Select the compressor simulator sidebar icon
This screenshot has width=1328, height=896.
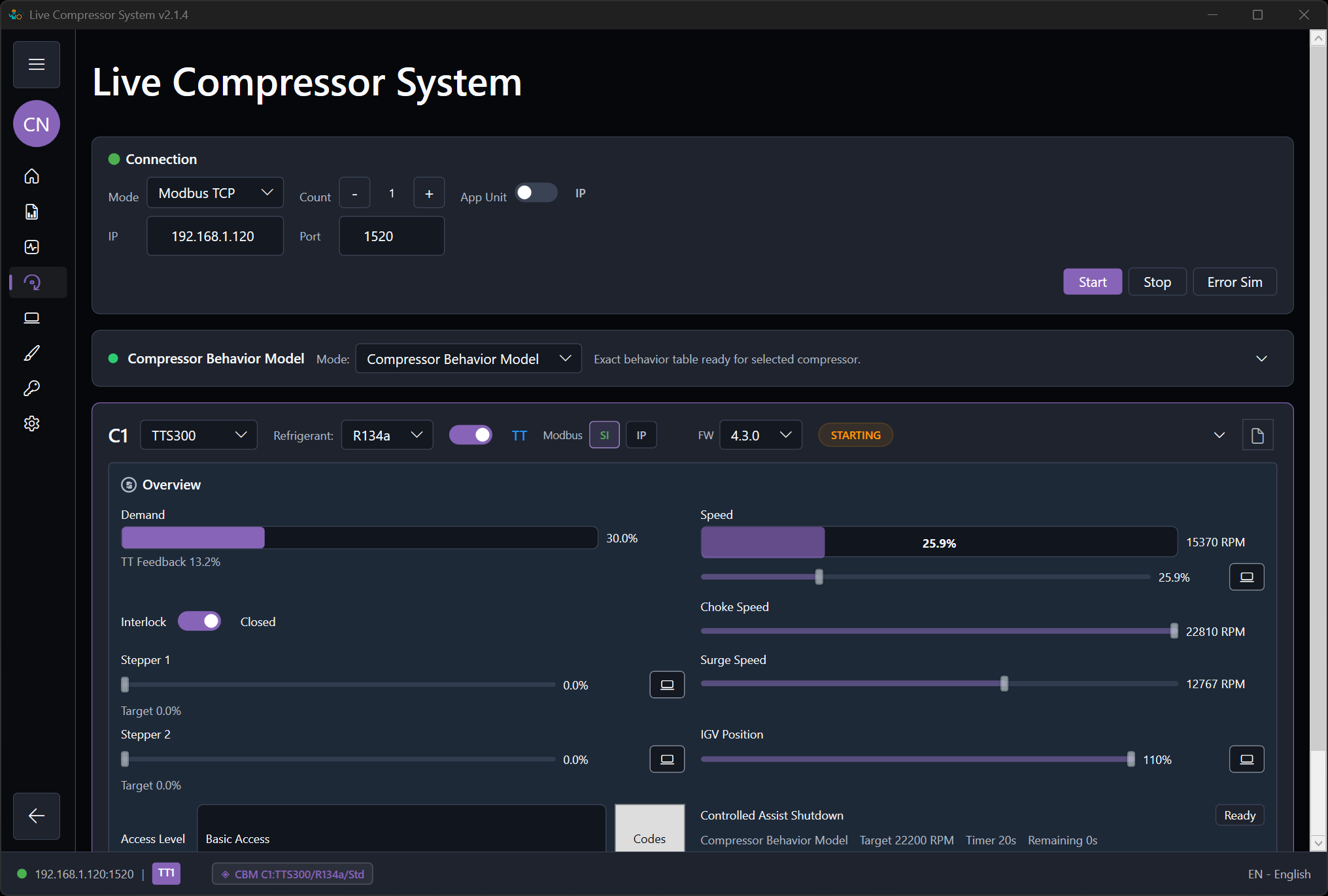point(32,282)
